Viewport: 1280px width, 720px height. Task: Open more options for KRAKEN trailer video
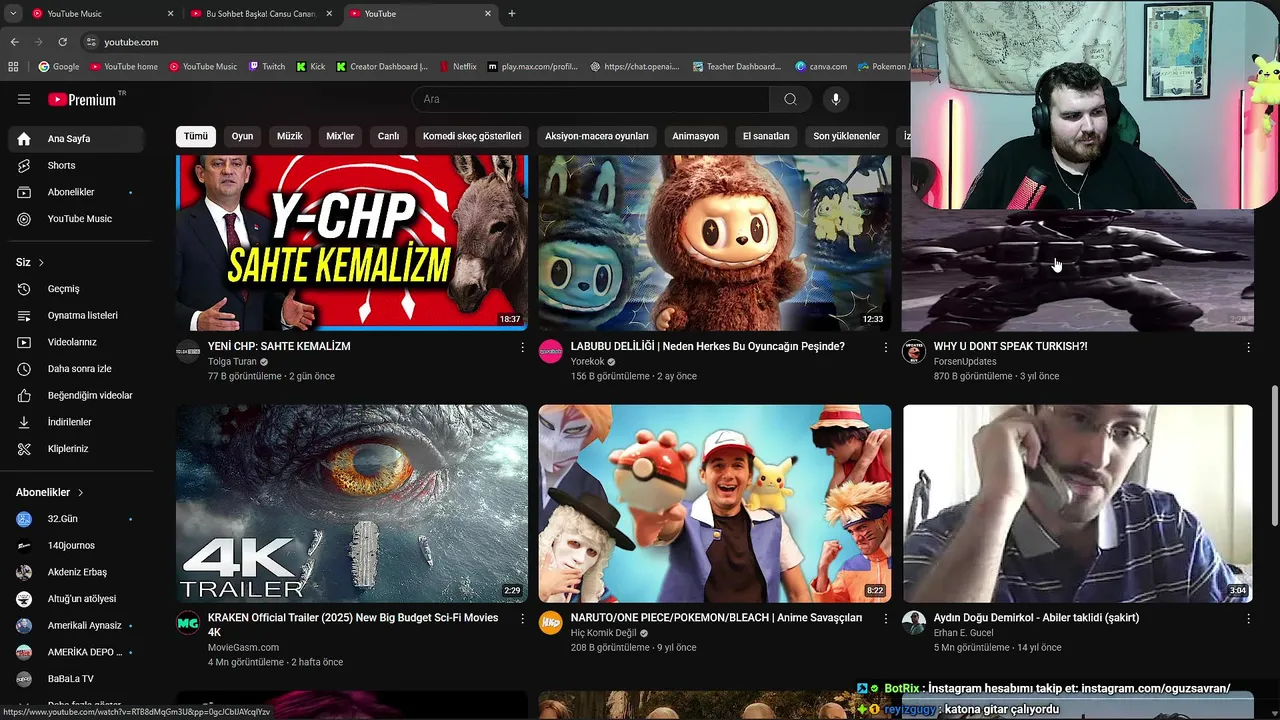pyautogui.click(x=522, y=619)
